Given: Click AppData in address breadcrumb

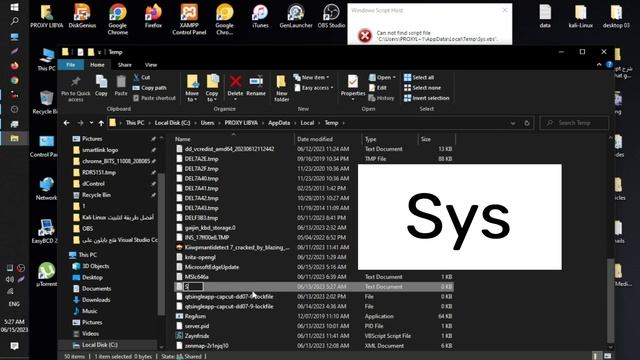Looking at the screenshot, I should click(279, 123).
